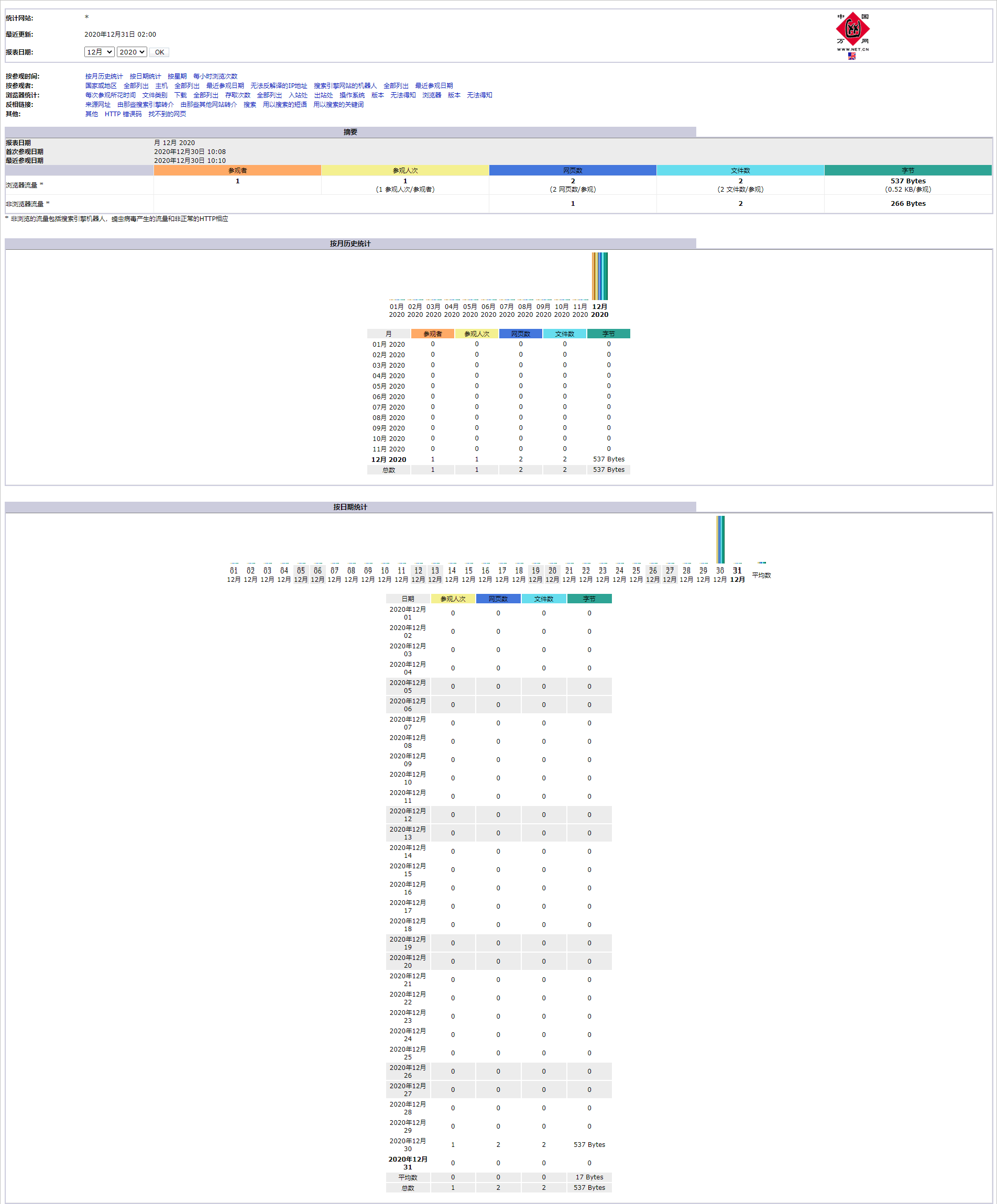
Task: Open the year dropdown showing 2020
Action: coord(132,52)
